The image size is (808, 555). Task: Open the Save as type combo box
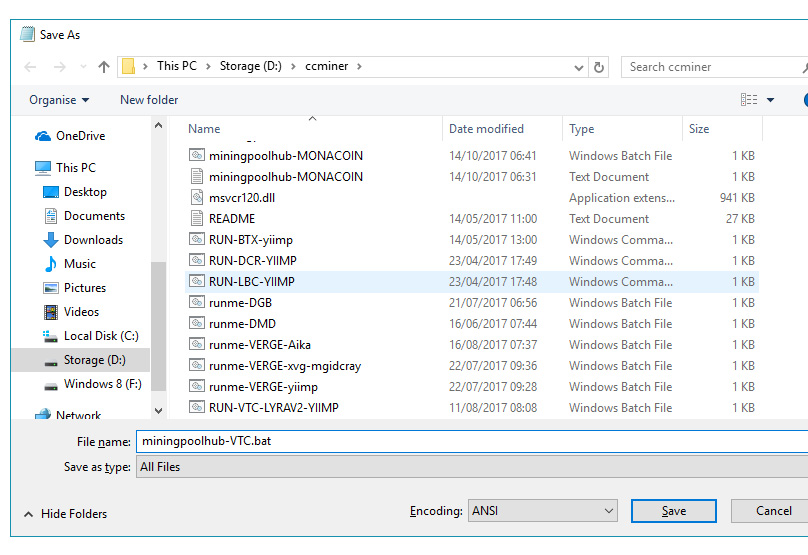(472, 467)
